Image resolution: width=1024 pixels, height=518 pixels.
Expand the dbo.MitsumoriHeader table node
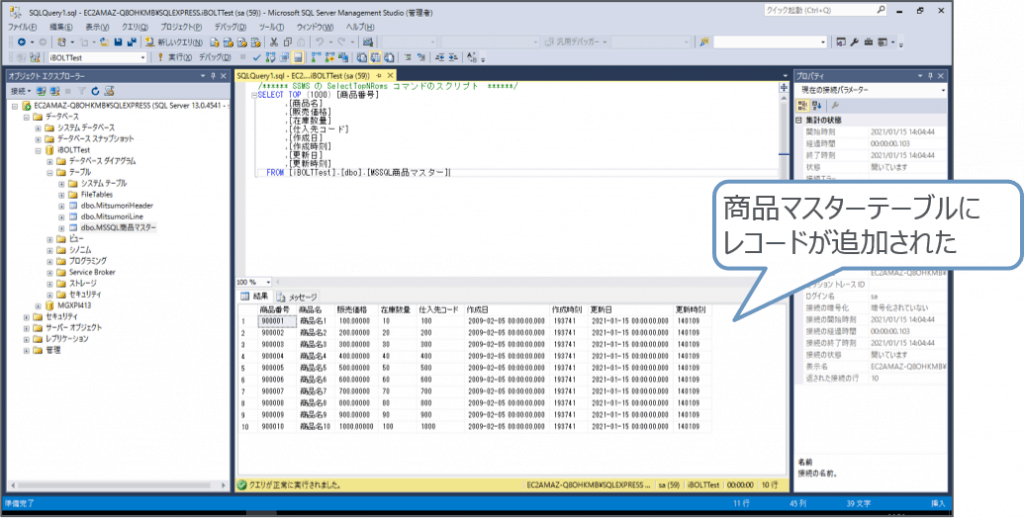coord(60,205)
